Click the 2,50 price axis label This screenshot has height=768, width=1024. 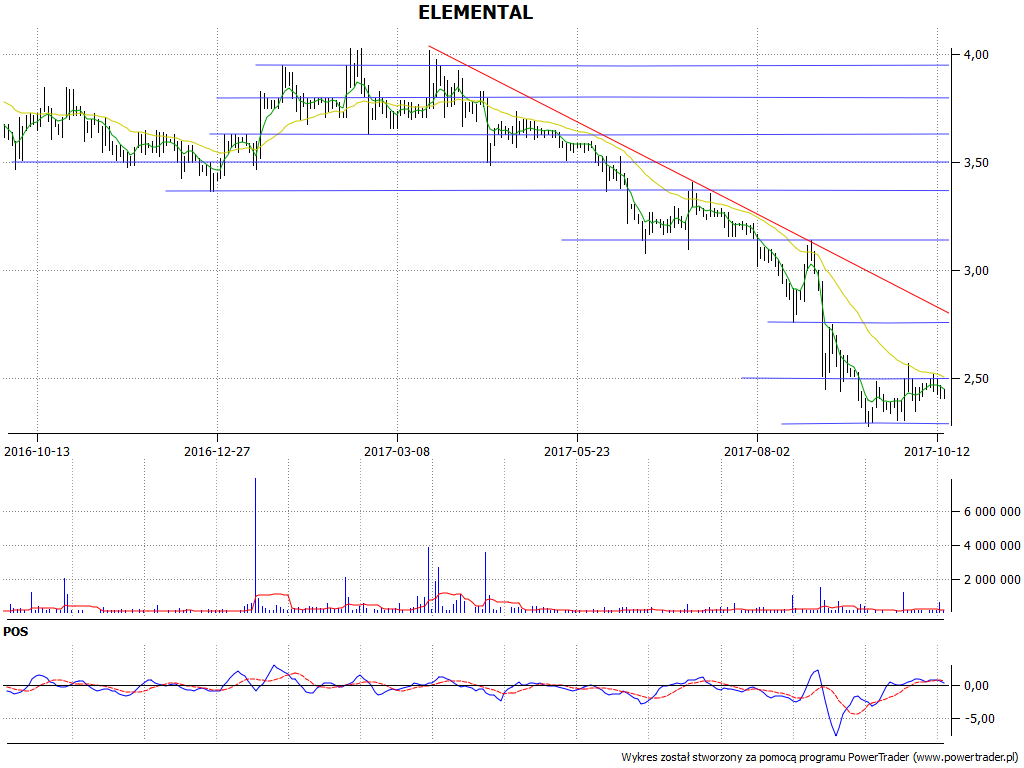(976, 379)
